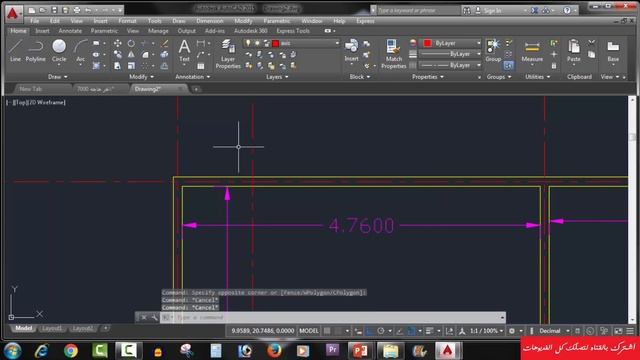Open the Dimension menu
Screen dimensions: 640x360
point(210,21)
